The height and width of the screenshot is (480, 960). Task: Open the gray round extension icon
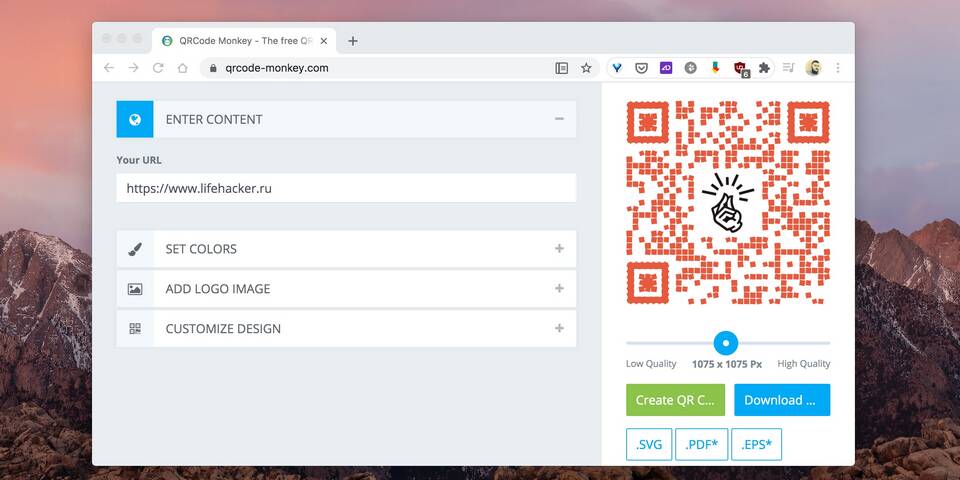[x=691, y=68]
